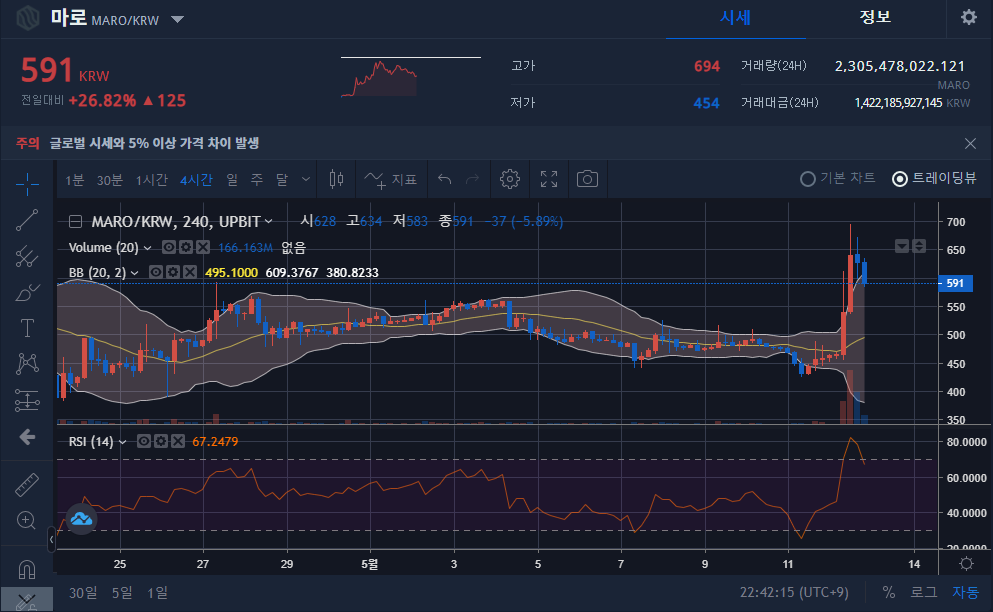Dismiss the price difference warning banner
The image size is (993, 612).
pos(970,143)
